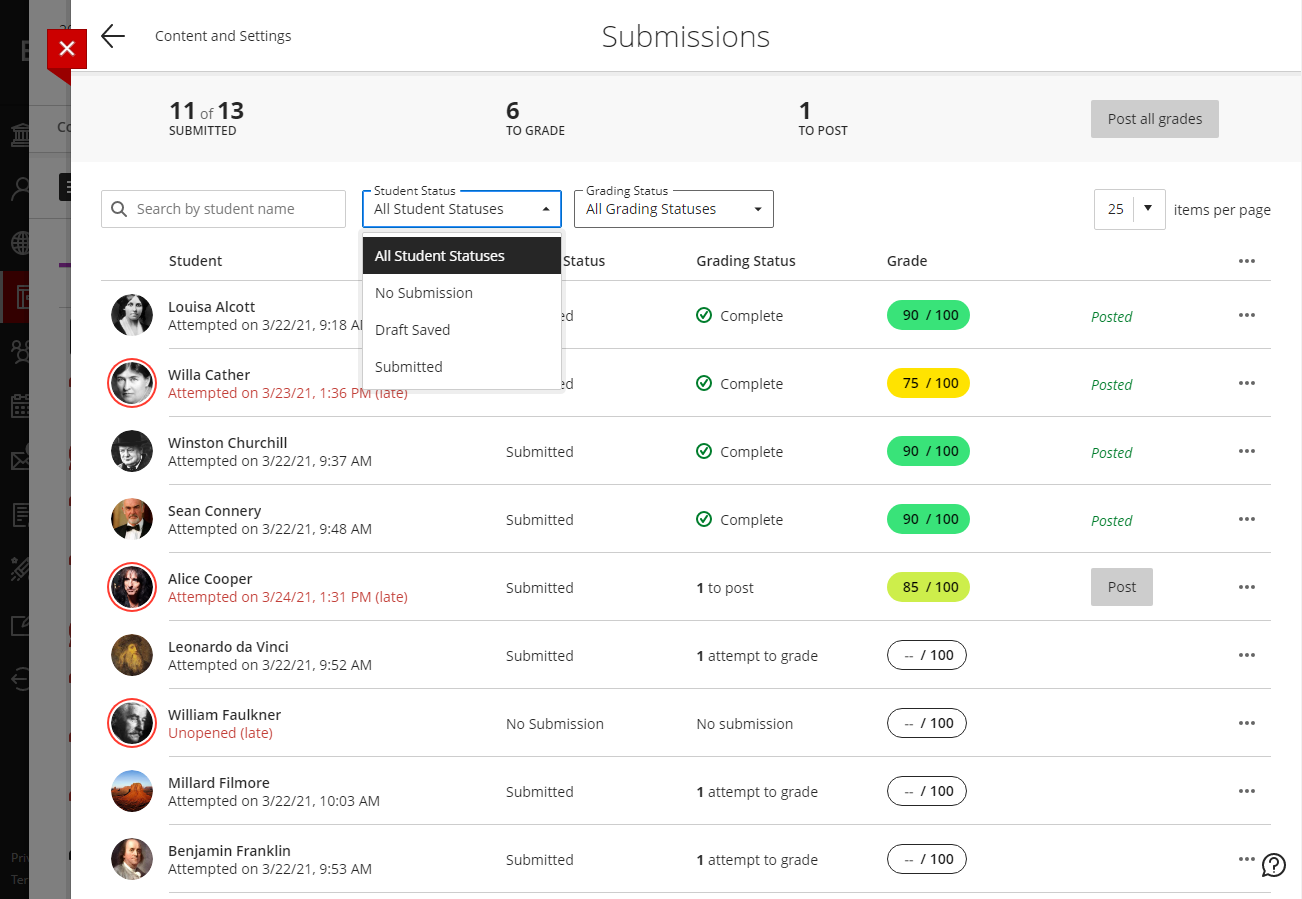Select No Submission from status dropdown
The height and width of the screenshot is (899, 1302).
click(424, 293)
